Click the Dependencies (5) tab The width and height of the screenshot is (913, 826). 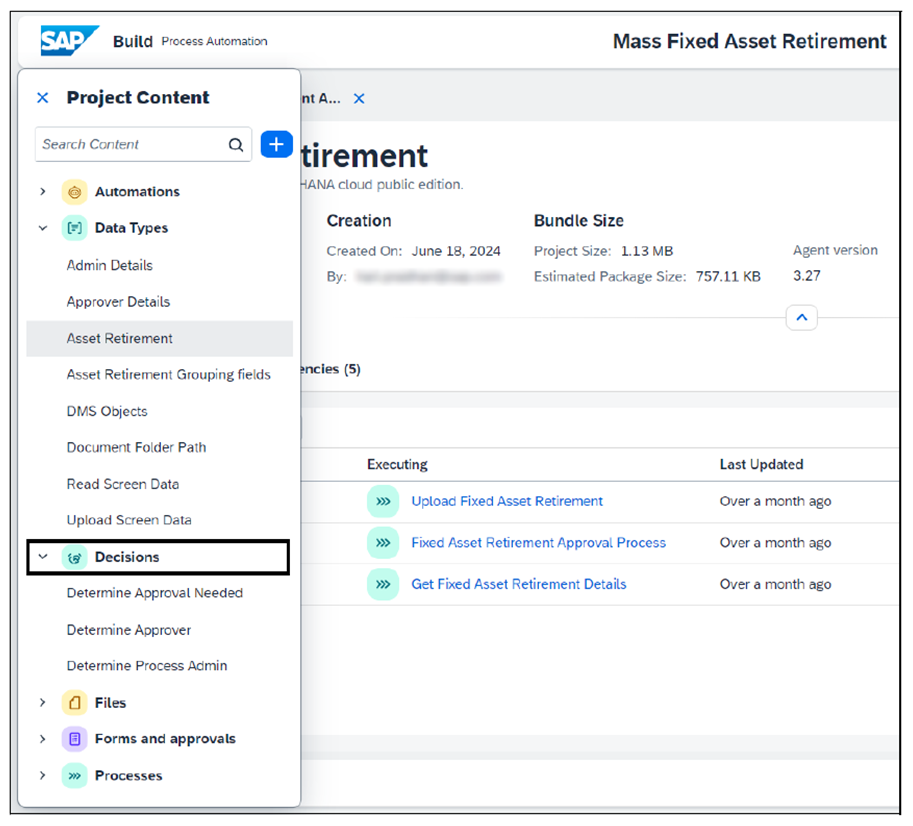(x=331, y=369)
